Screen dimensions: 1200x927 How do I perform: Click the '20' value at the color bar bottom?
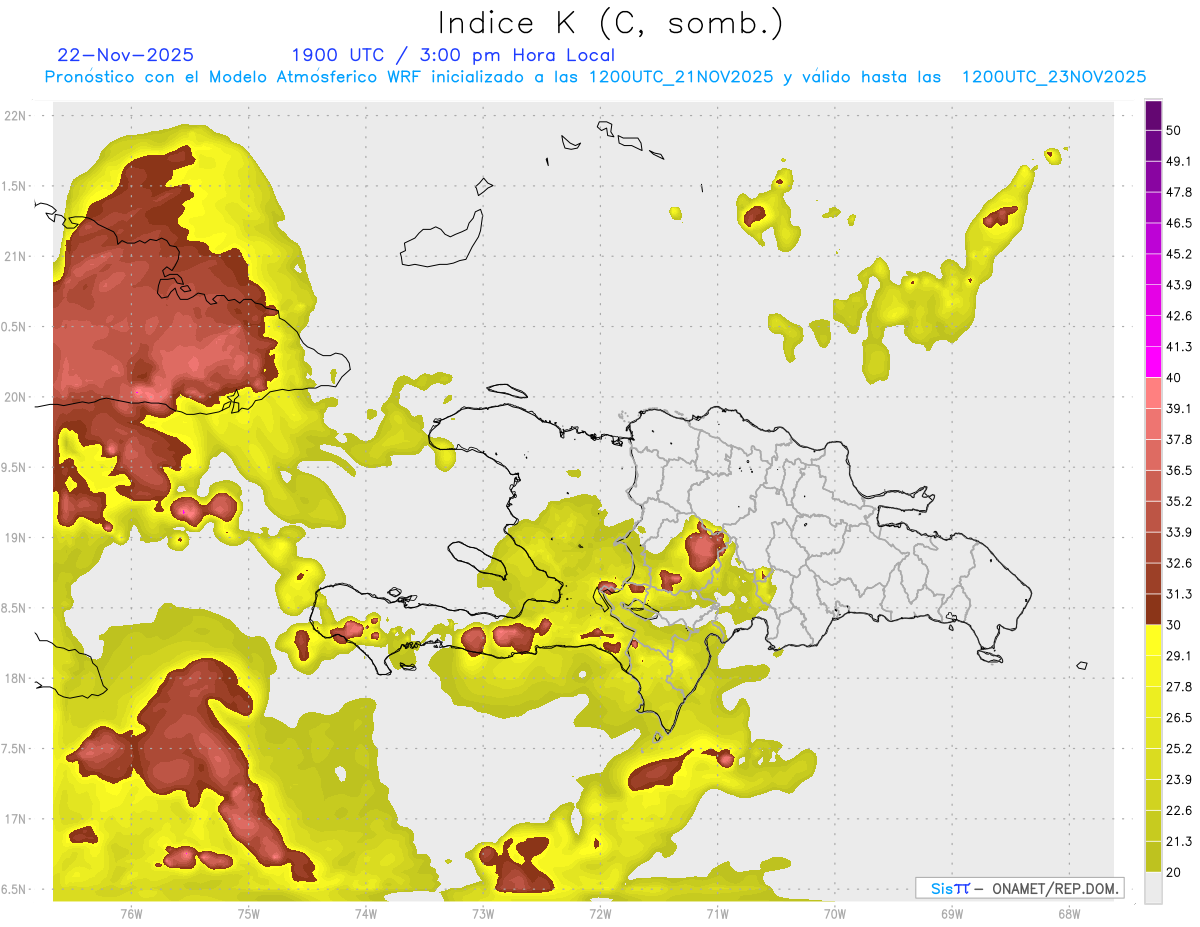[x=1175, y=872]
